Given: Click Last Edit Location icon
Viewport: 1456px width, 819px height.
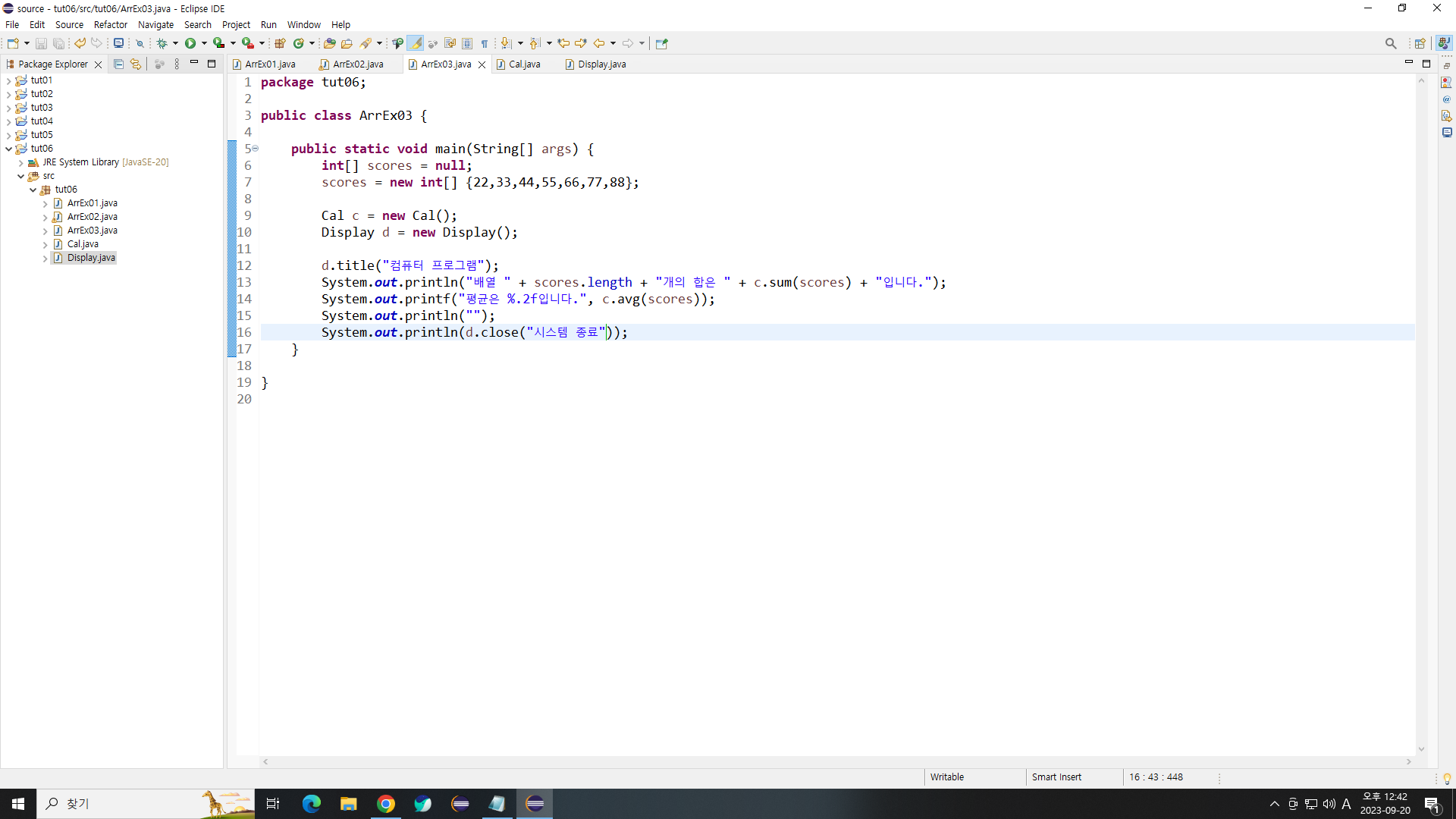Looking at the screenshot, I should pyautogui.click(x=563, y=43).
